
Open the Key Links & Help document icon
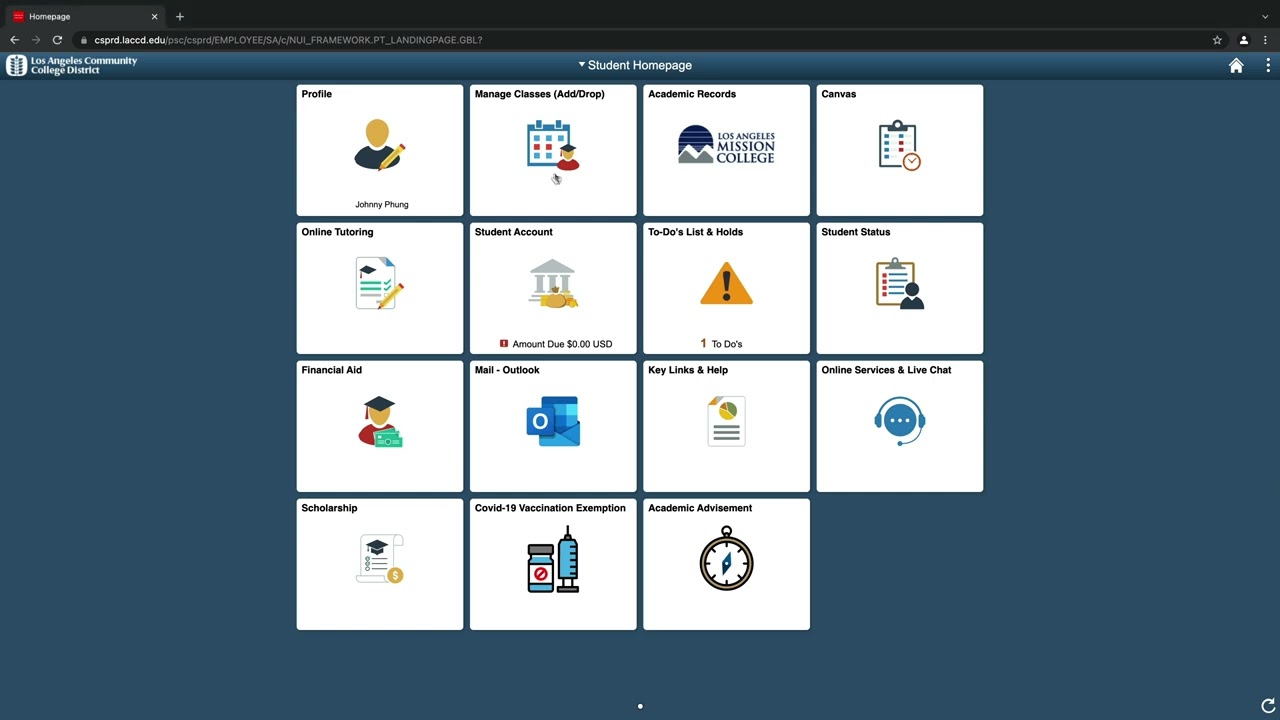726,421
